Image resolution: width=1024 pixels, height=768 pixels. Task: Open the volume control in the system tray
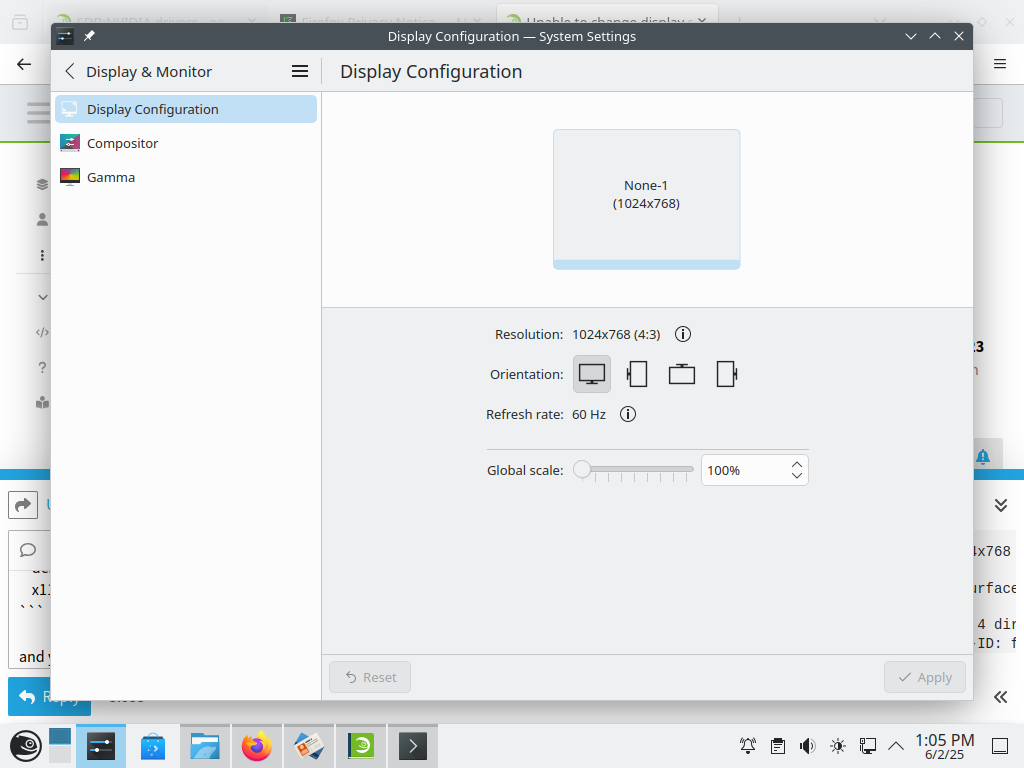[807, 745]
